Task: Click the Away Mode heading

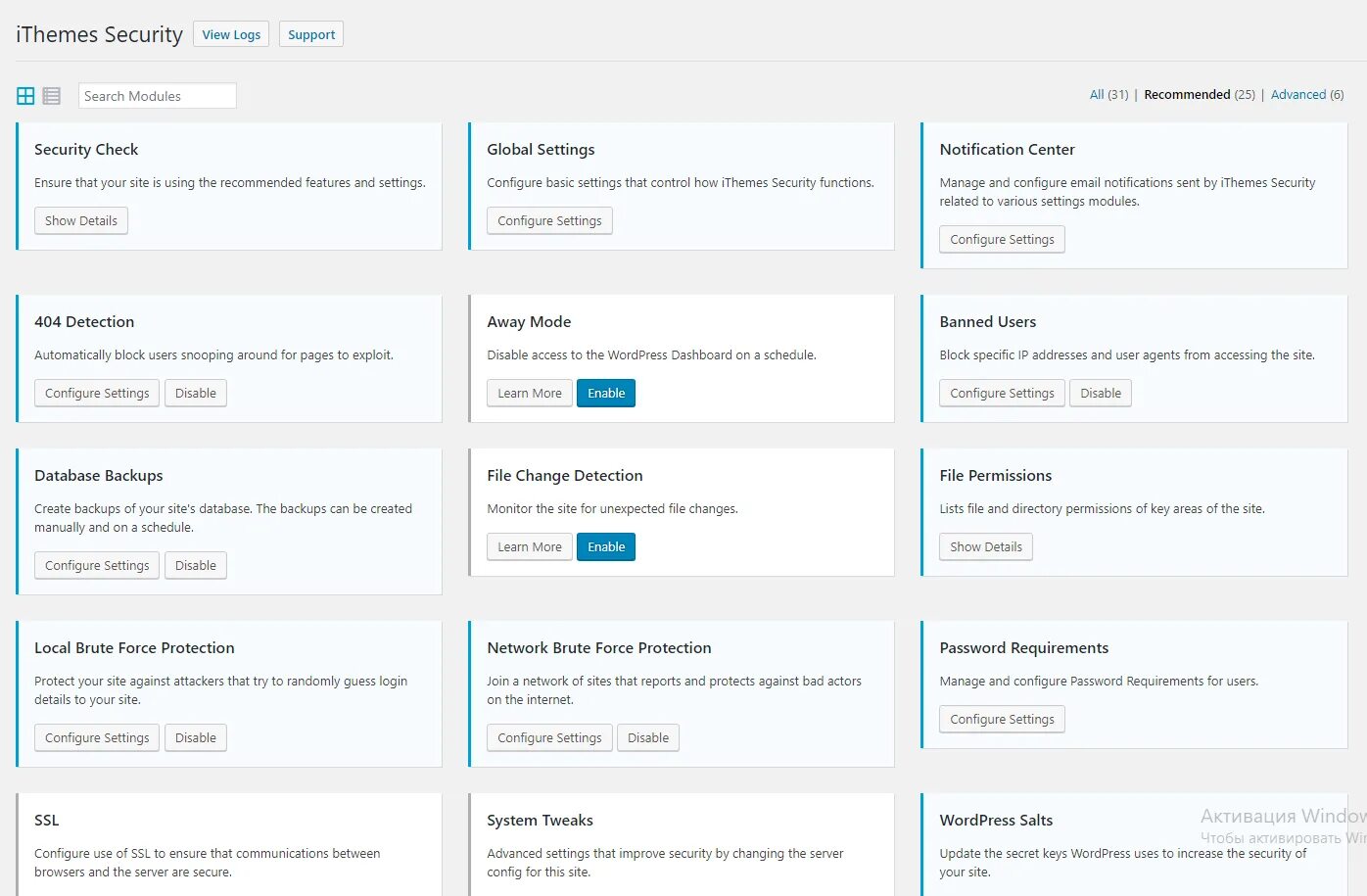Action: click(529, 322)
